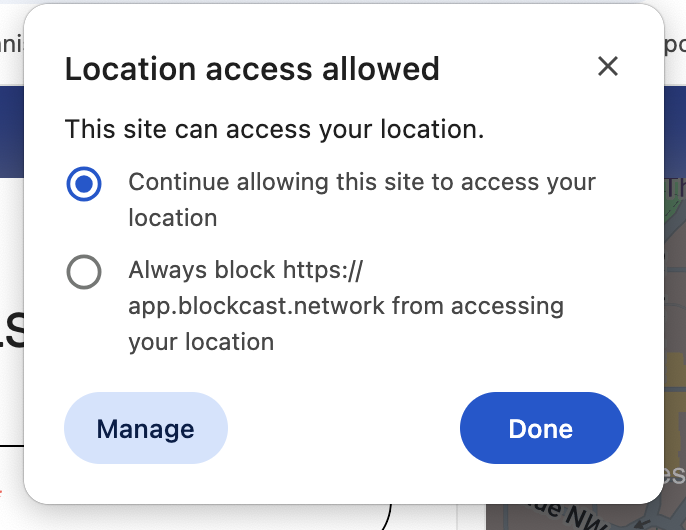Image resolution: width=686 pixels, height=530 pixels.
Task: Click "your location" ending the Always block option
Action: click(x=201, y=341)
